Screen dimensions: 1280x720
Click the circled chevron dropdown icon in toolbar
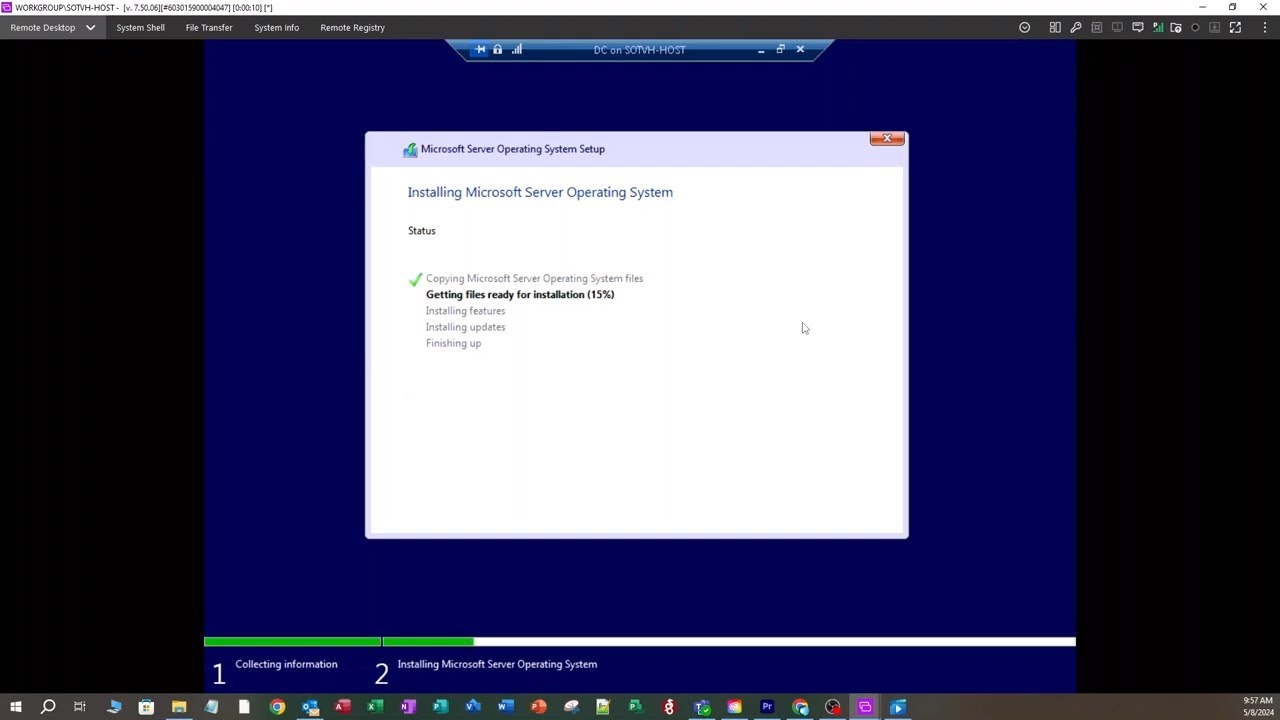tap(1024, 28)
